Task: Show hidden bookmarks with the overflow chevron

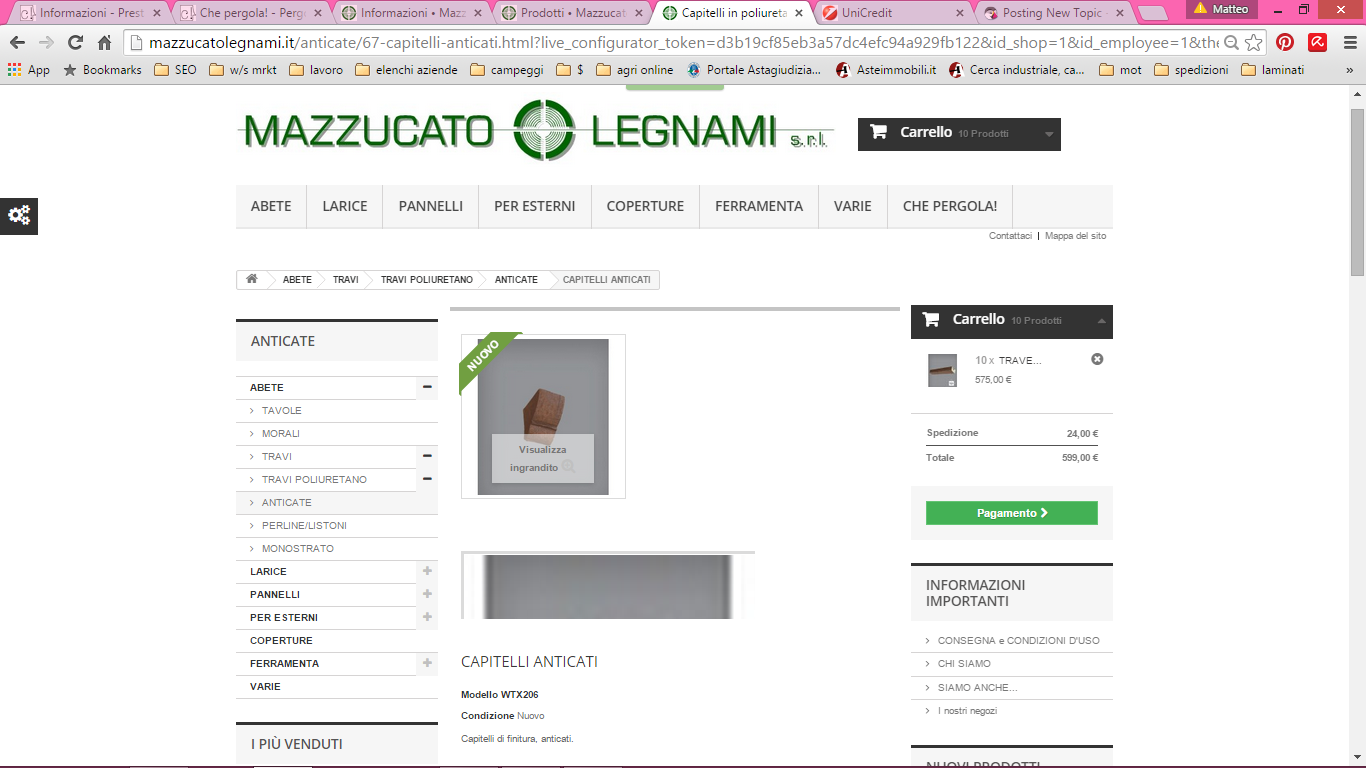Action: click(1349, 70)
